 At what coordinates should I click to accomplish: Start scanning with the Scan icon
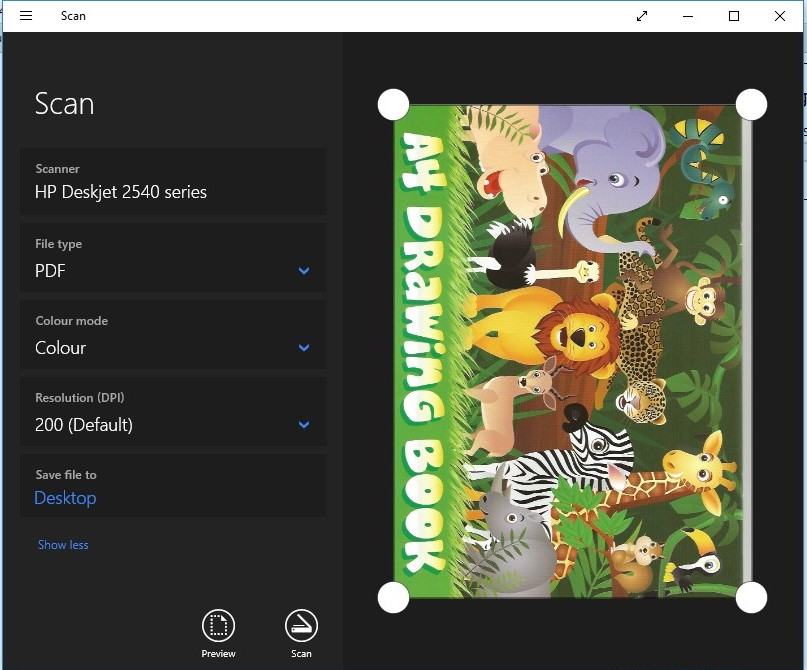point(301,626)
